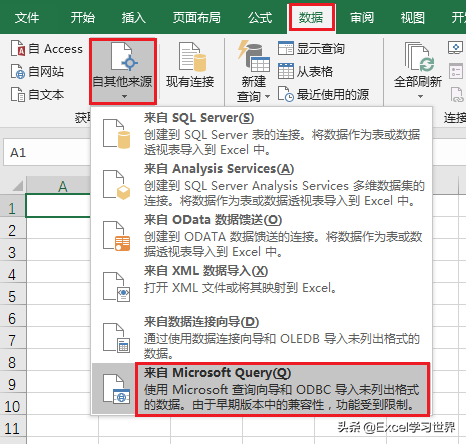Click the 最近使用的源 icon
This screenshot has height=444, width=466.
coord(286,94)
